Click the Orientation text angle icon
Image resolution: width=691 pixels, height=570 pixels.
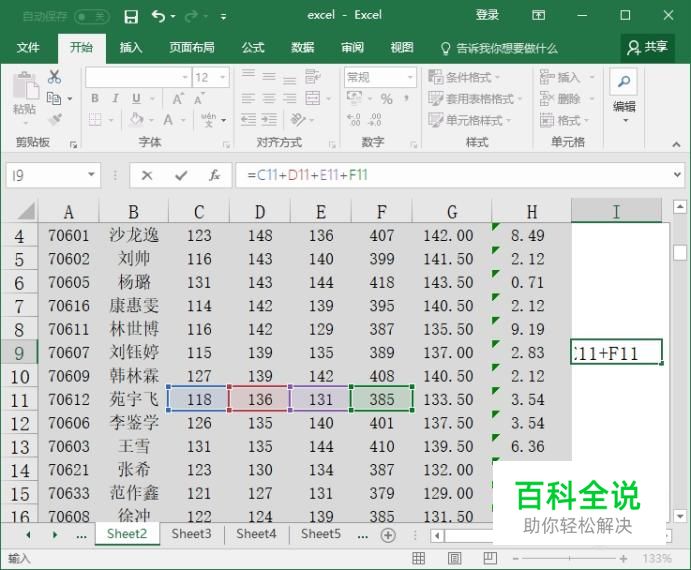coord(298,119)
